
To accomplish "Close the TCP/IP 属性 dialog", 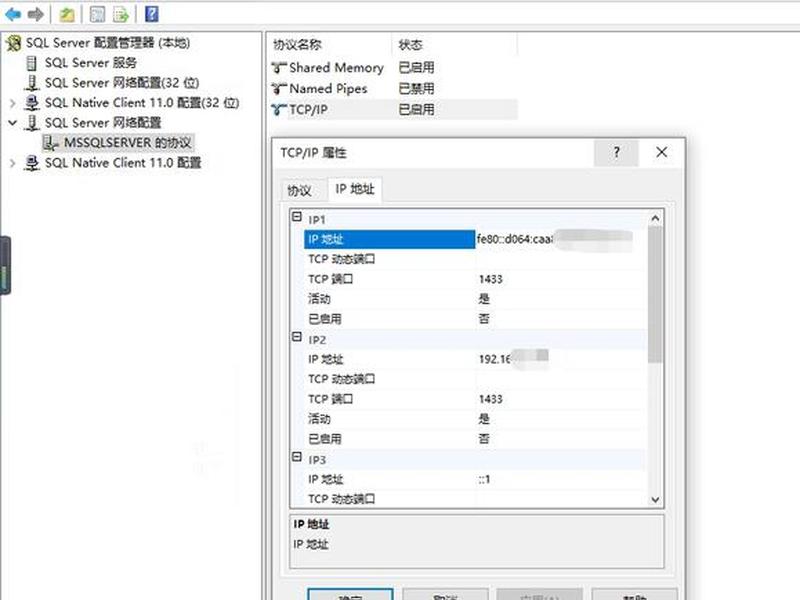I will (662, 153).
